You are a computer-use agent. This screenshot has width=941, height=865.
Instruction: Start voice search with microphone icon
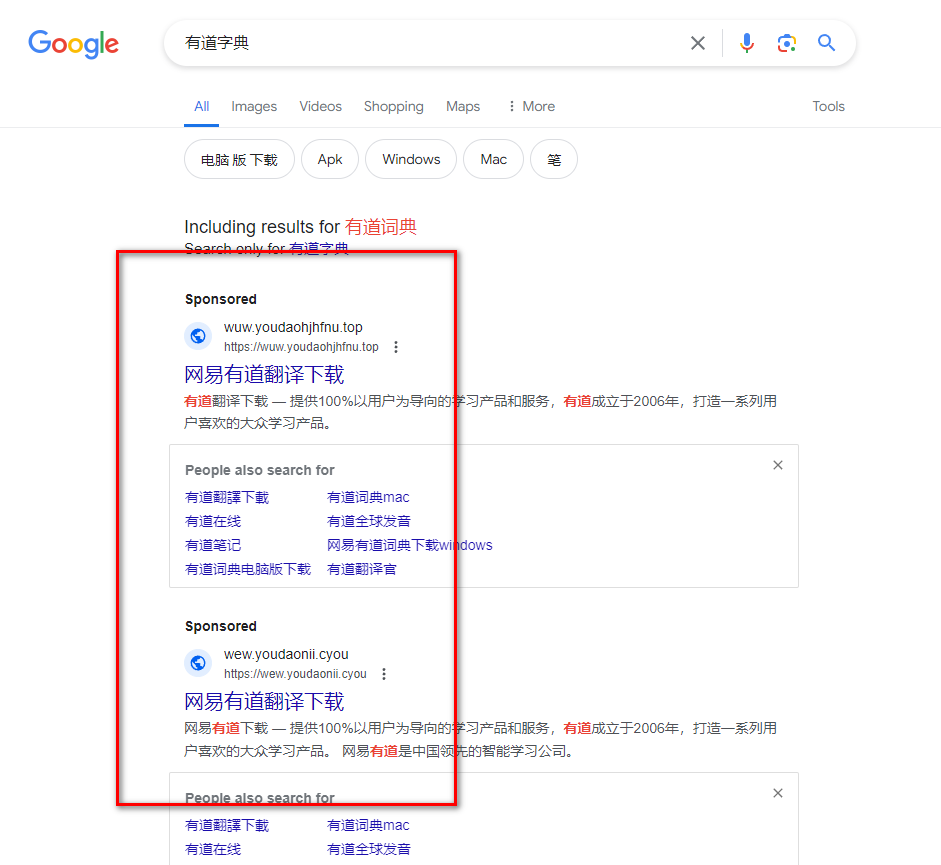click(x=747, y=43)
